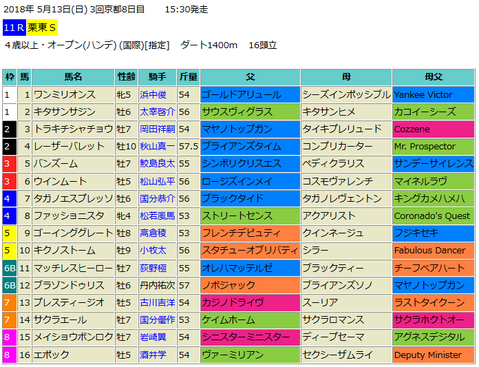Click sire cell サウスヴィグラス

[x=250, y=112]
